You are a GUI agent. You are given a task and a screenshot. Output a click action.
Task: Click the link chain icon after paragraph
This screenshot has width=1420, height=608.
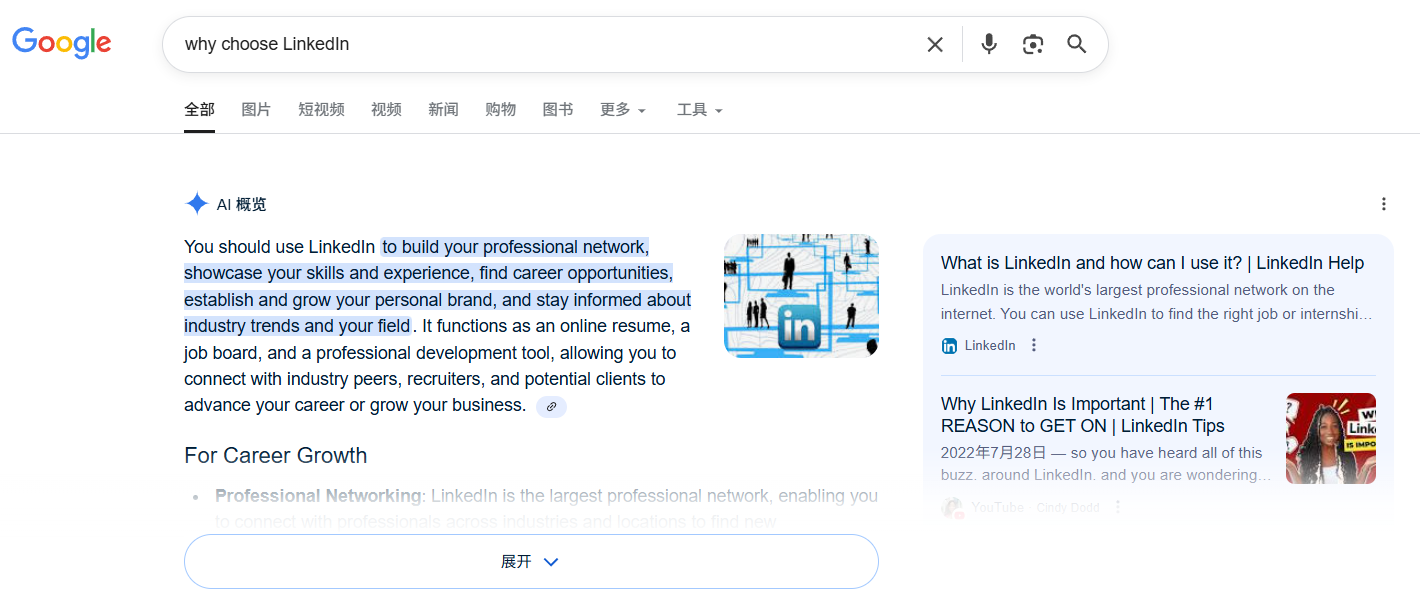[551, 406]
